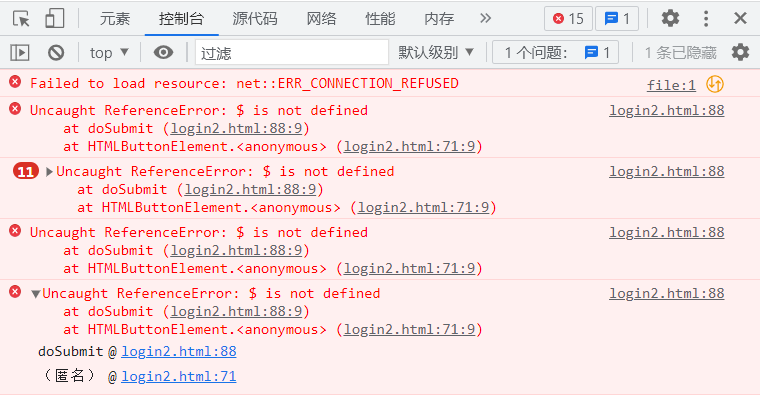
Task: Switch to the 网络 tab
Action: pos(321,18)
